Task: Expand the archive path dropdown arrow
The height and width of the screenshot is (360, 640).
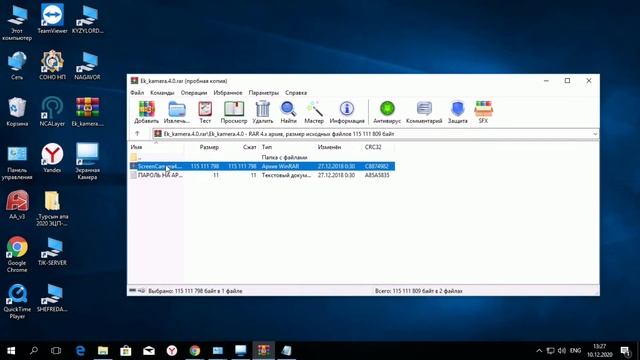Action: (x=595, y=134)
